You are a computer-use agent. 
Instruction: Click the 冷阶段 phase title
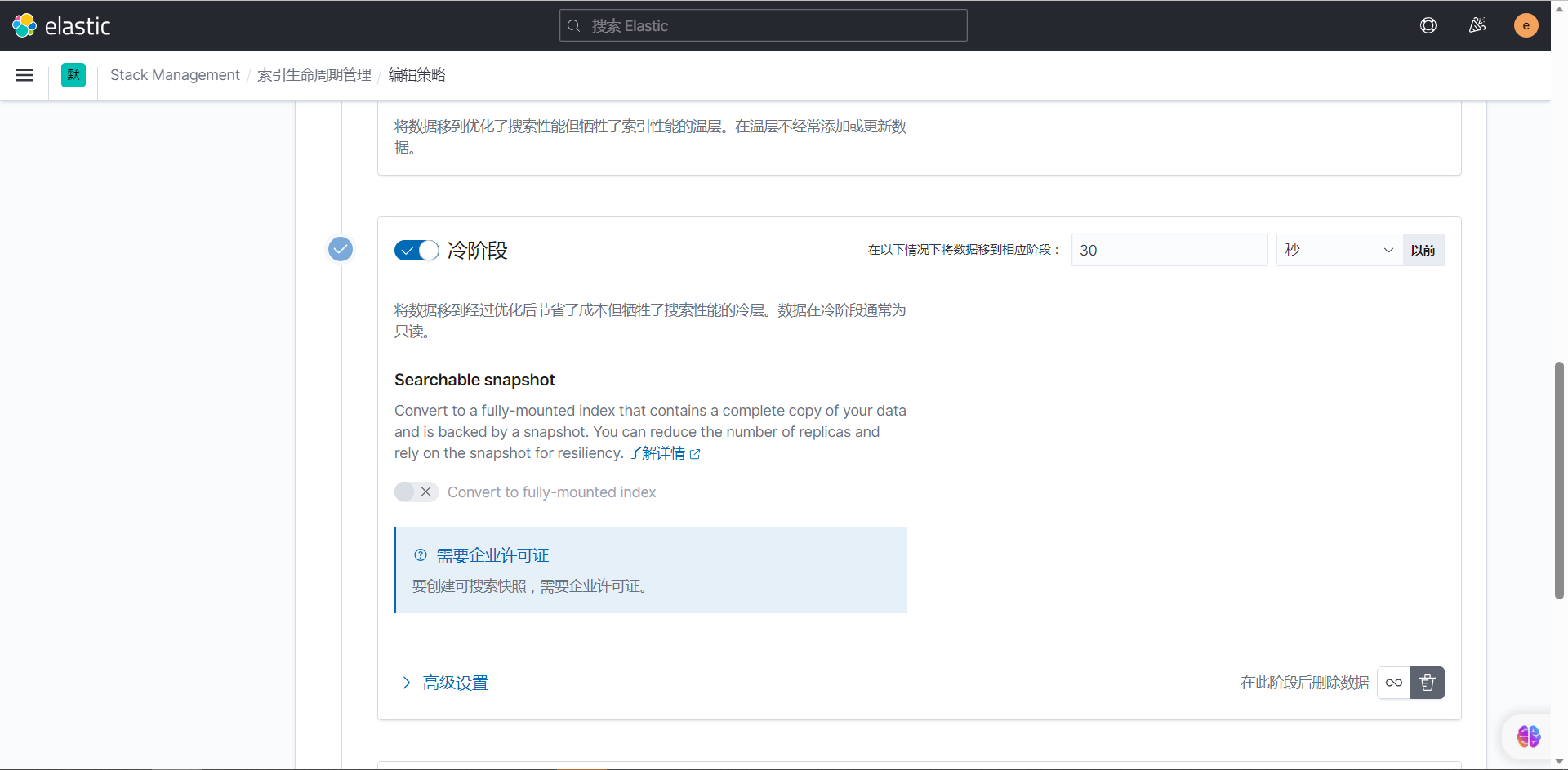478,250
